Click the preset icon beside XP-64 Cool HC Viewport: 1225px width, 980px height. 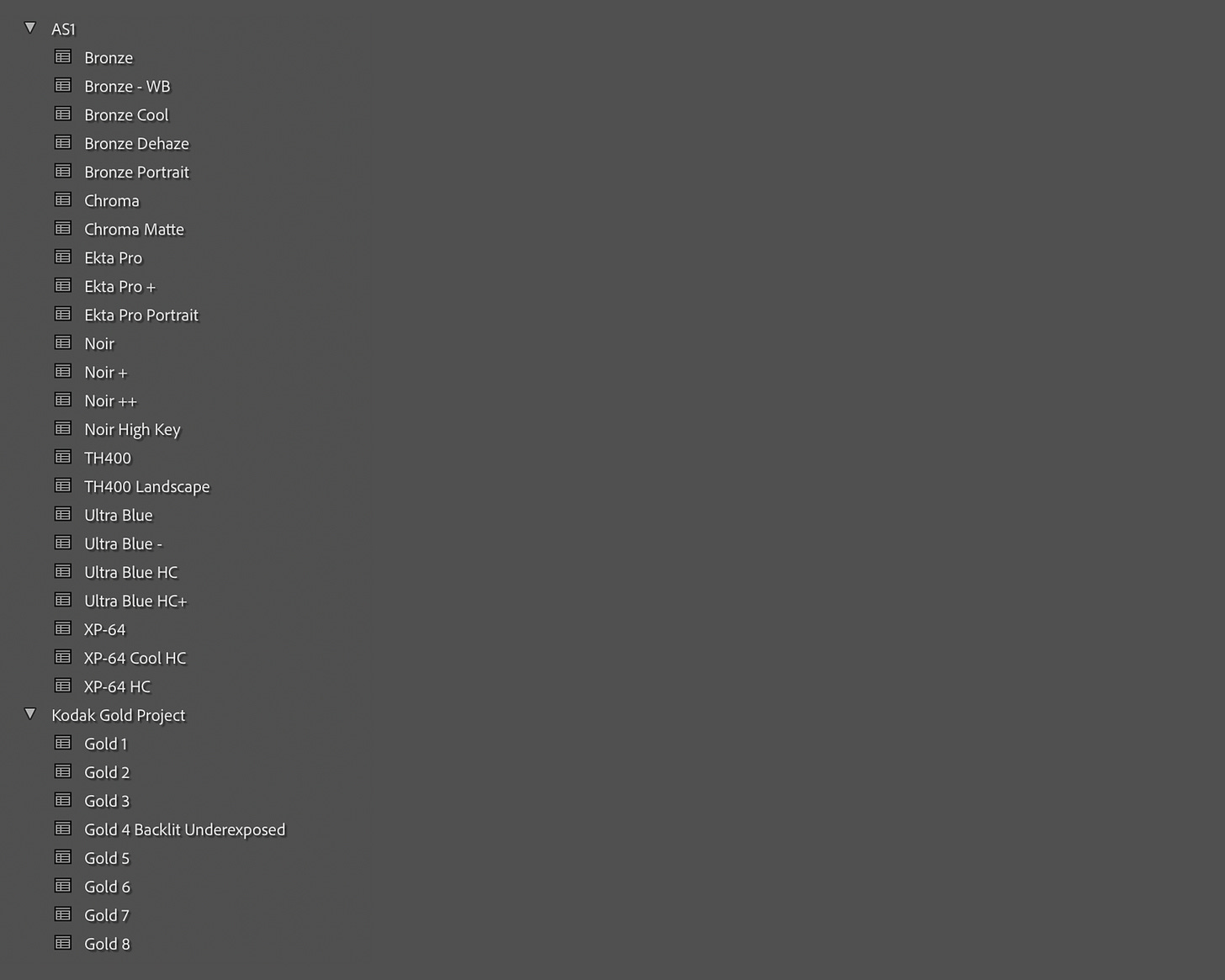click(x=63, y=658)
